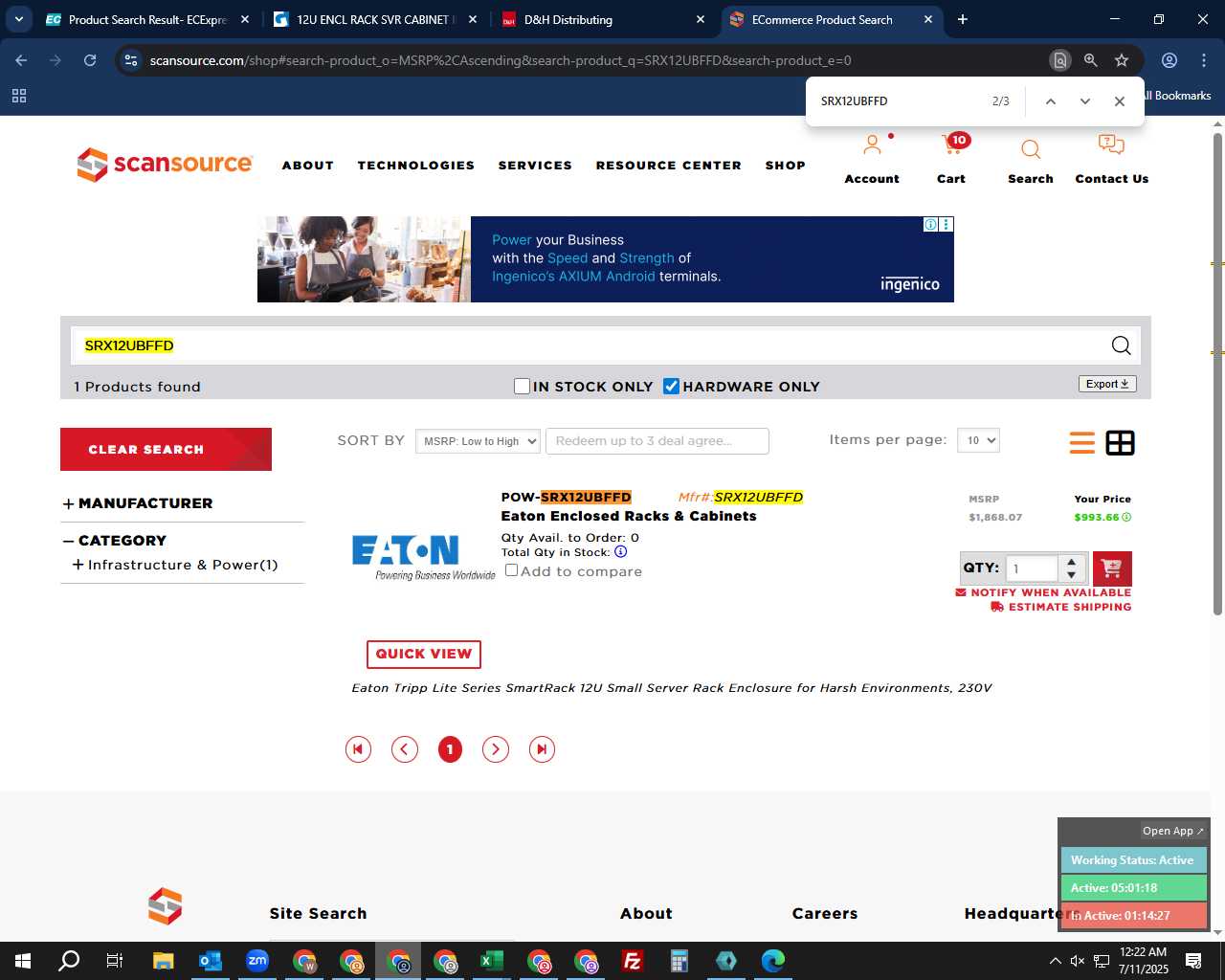Jump to next find-in-page match
Viewport: 1225px width, 980px height.
pyautogui.click(x=1084, y=101)
